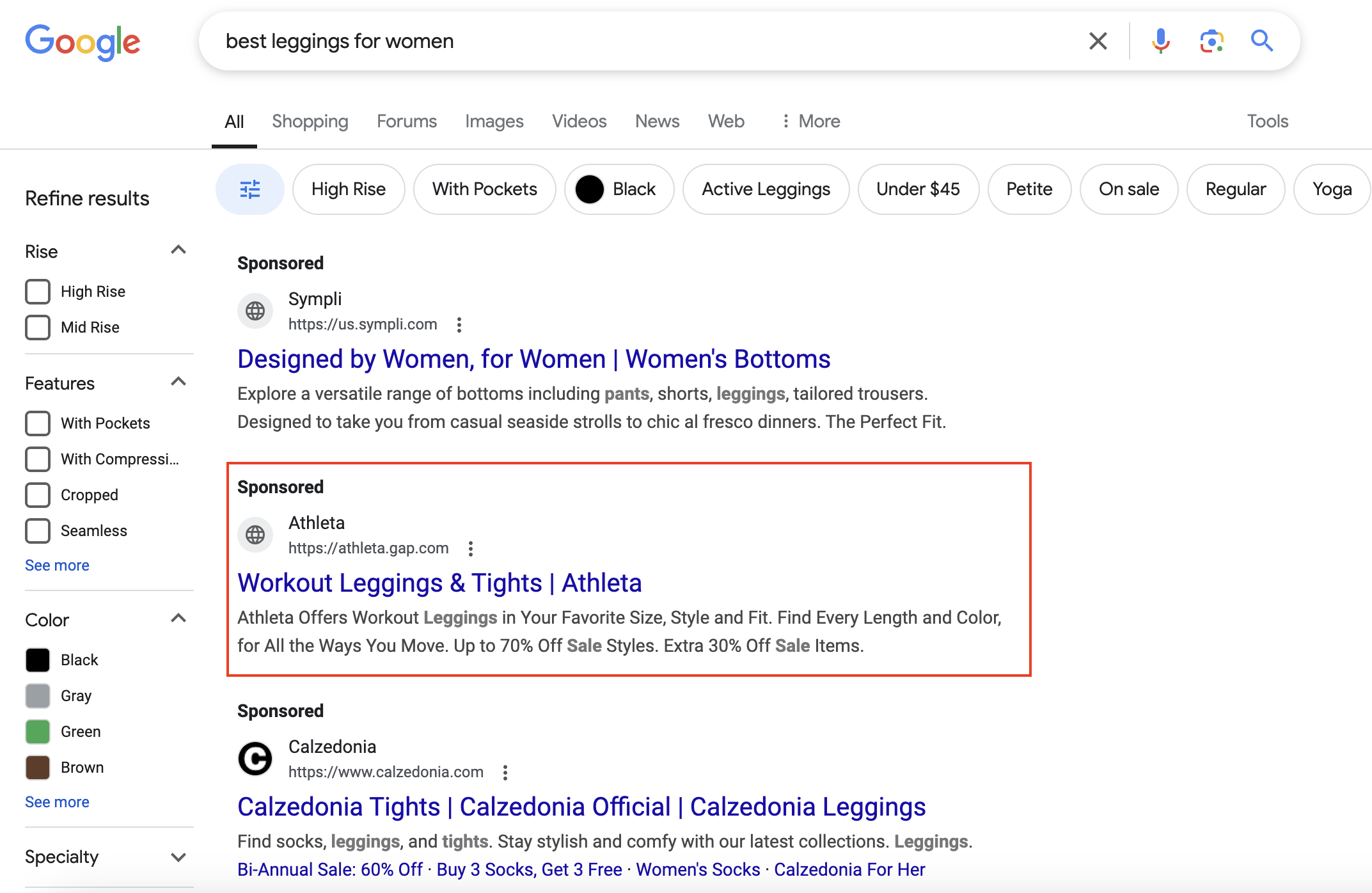Open the three-dot menu next to us.sympli.com
Image resolution: width=1372 pixels, height=893 pixels.
[459, 324]
